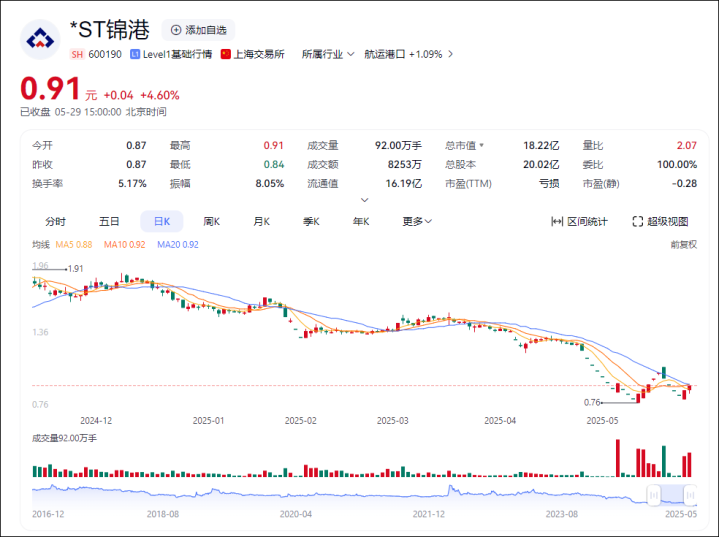
Task: Click the stock code 600190
Action: (105, 55)
